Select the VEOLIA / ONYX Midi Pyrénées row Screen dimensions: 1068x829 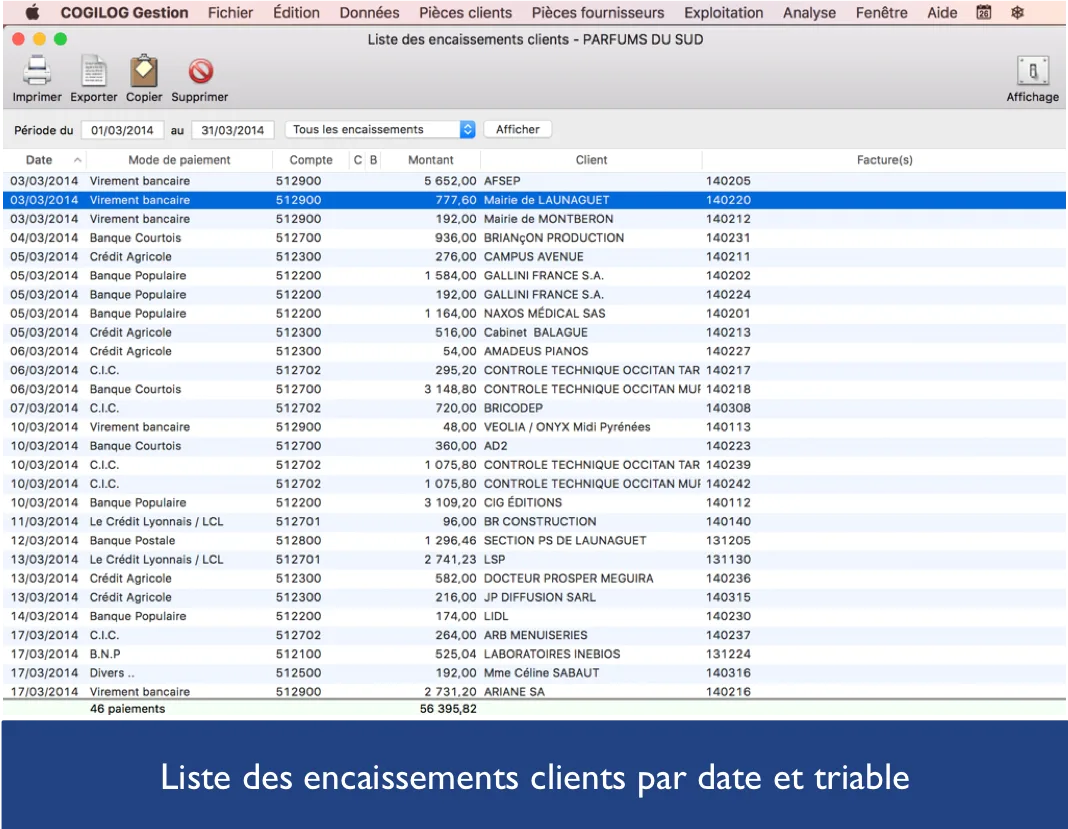click(534, 427)
